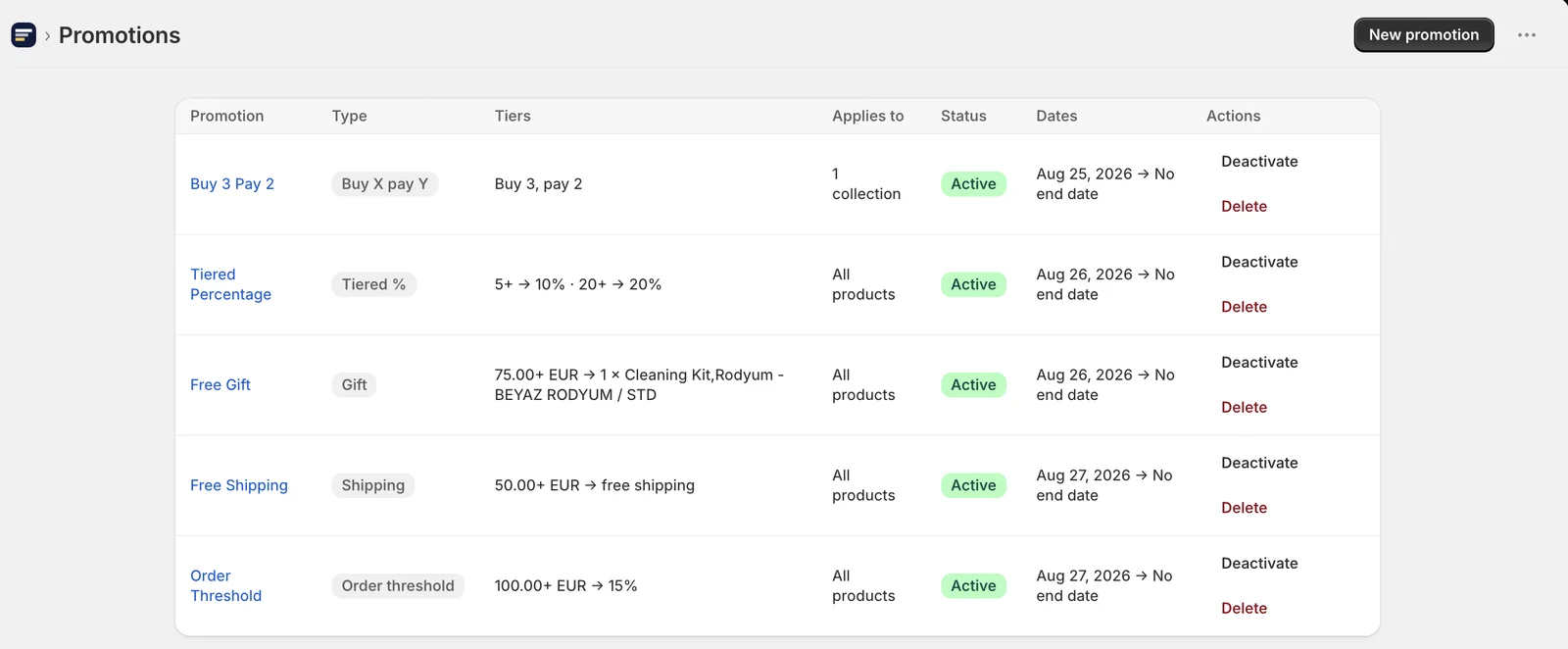The height and width of the screenshot is (649, 1568).
Task: Click the 'Aug 25, 2026 → No end date' cell
Action: click(x=1105, y=184)
